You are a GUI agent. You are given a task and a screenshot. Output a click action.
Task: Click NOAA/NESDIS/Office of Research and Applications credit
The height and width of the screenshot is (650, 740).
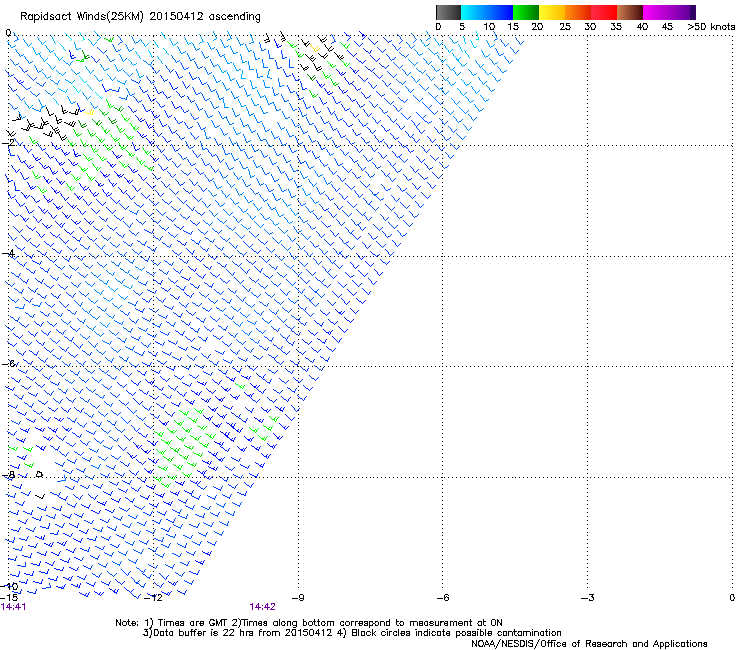click(x=589, y=644)
